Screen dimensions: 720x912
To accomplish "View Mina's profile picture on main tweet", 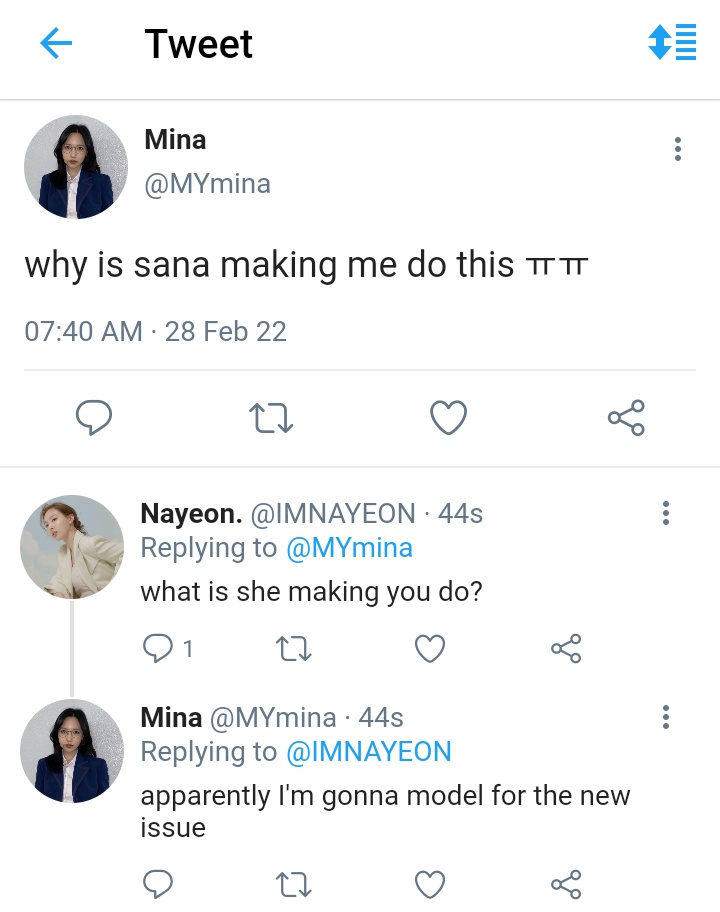I will 76,167.
